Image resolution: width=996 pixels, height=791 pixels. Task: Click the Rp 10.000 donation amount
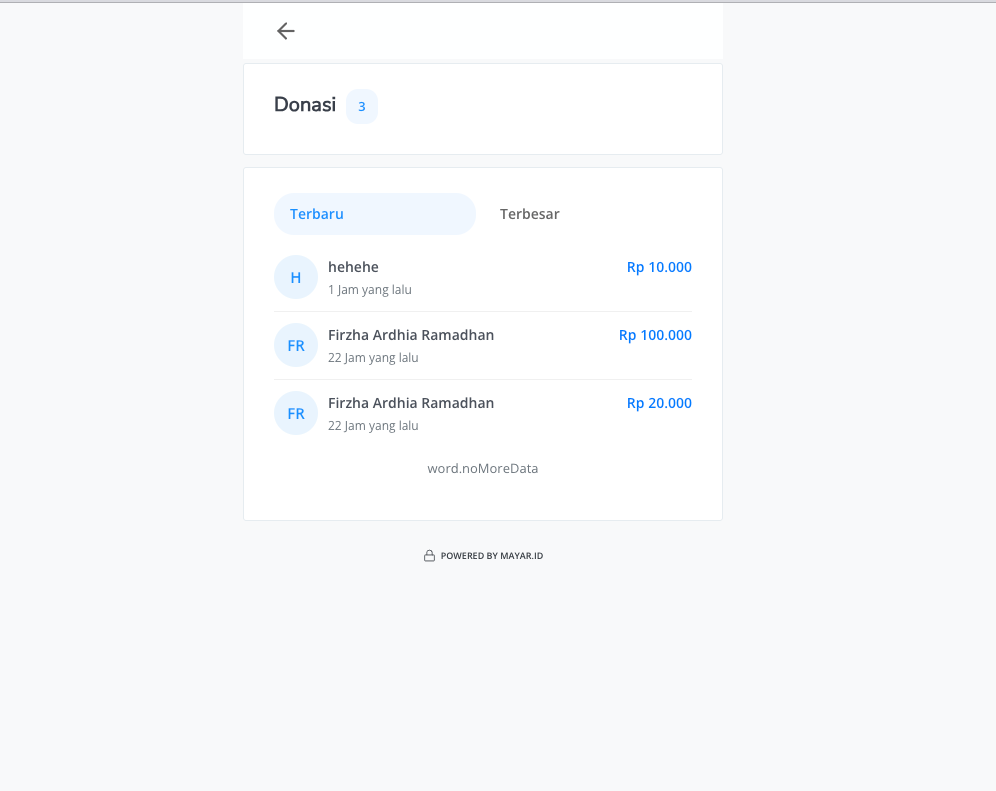[x=659, y=267]
